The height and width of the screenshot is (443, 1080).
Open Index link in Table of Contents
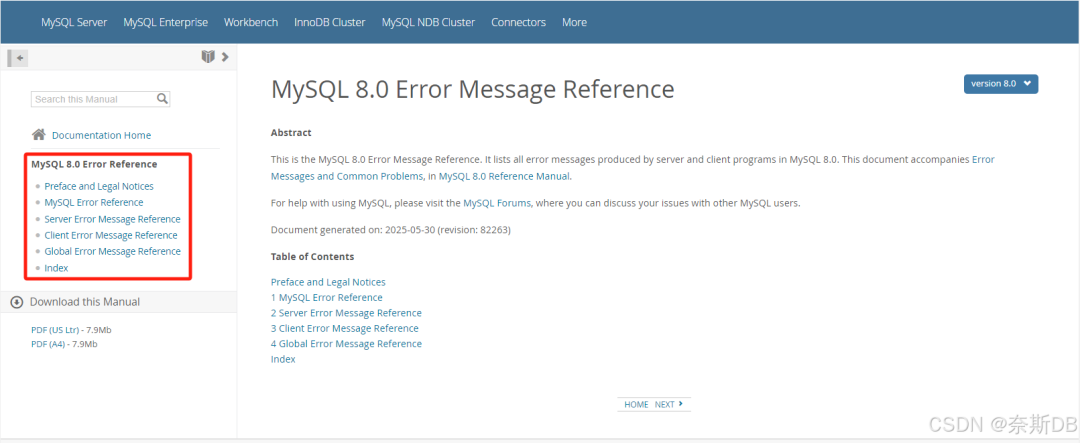283,359
